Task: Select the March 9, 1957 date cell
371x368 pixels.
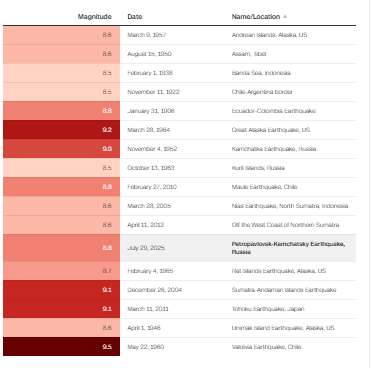Action: pos(147,35)
